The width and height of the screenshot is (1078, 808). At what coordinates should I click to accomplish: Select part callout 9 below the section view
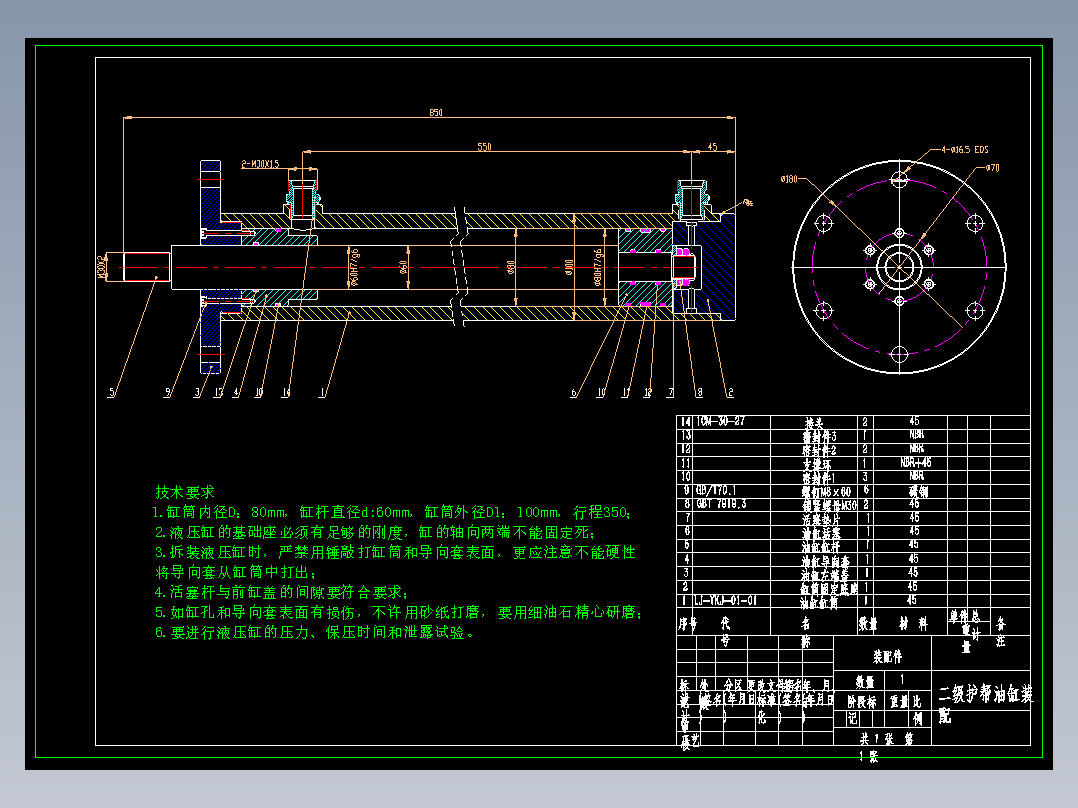pyautogui.click(x=167, y=393)
